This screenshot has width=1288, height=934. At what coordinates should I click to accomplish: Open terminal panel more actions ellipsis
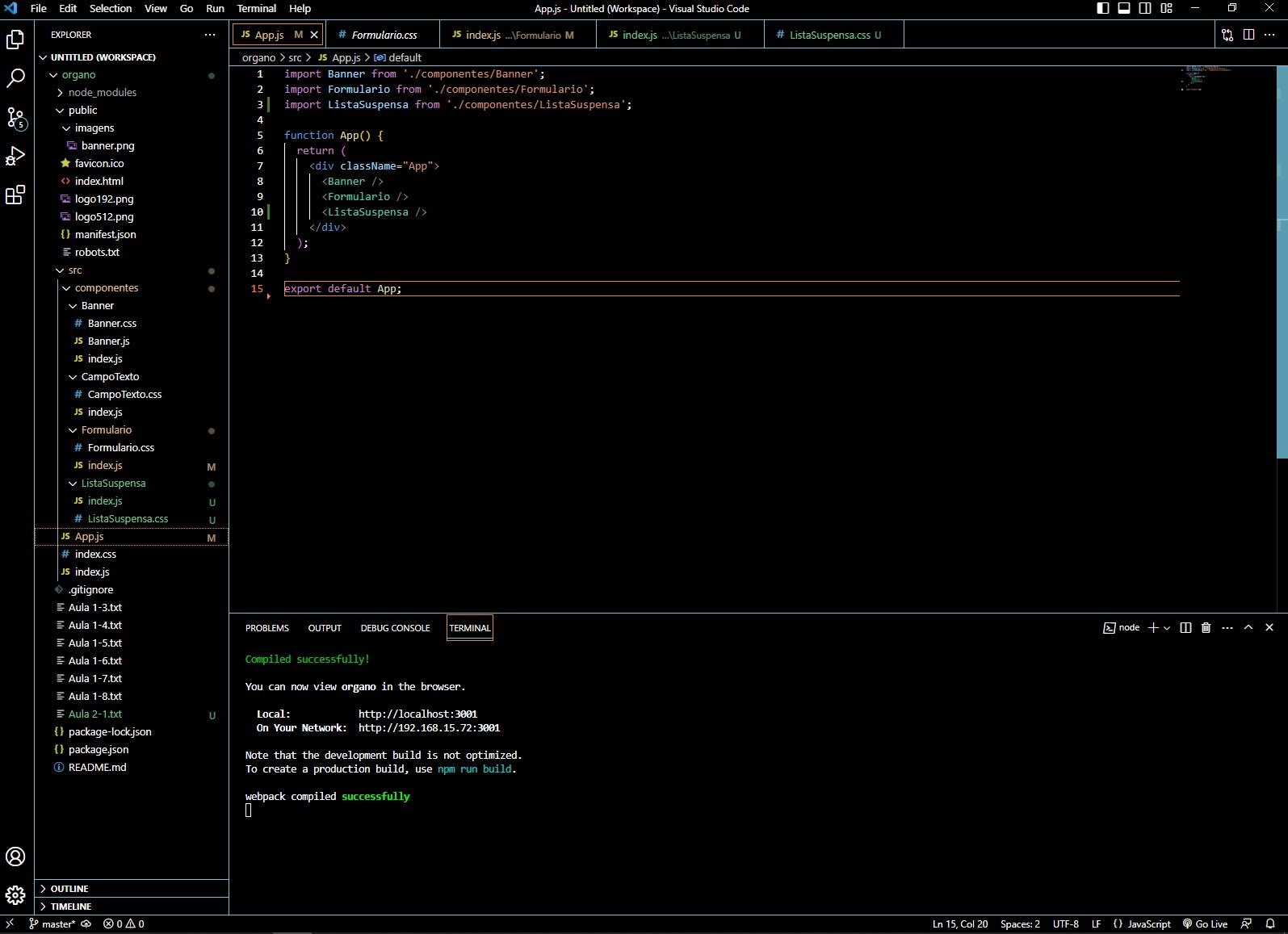(1227, 627)
